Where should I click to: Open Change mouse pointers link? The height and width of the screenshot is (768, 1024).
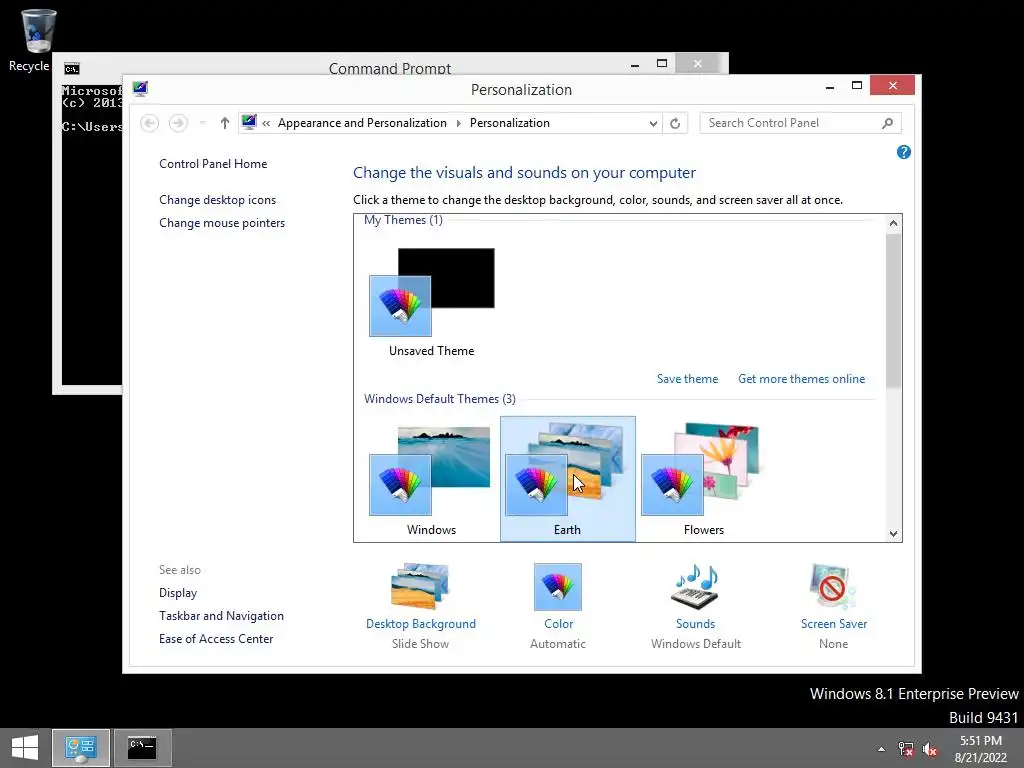(222, 223)
